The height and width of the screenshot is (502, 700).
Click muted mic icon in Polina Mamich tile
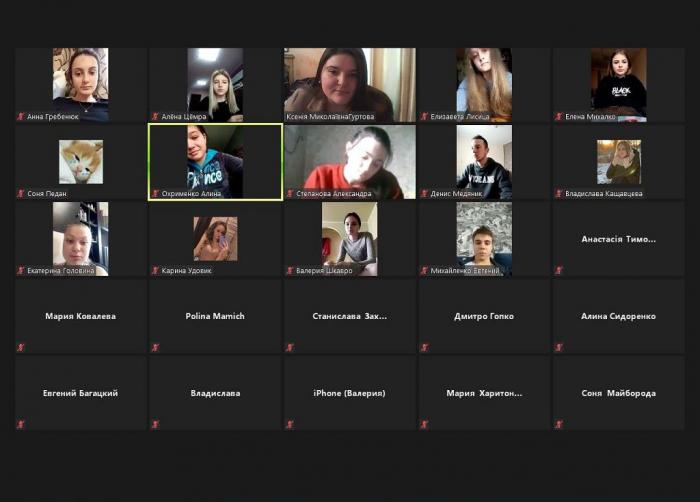point(155,347)
